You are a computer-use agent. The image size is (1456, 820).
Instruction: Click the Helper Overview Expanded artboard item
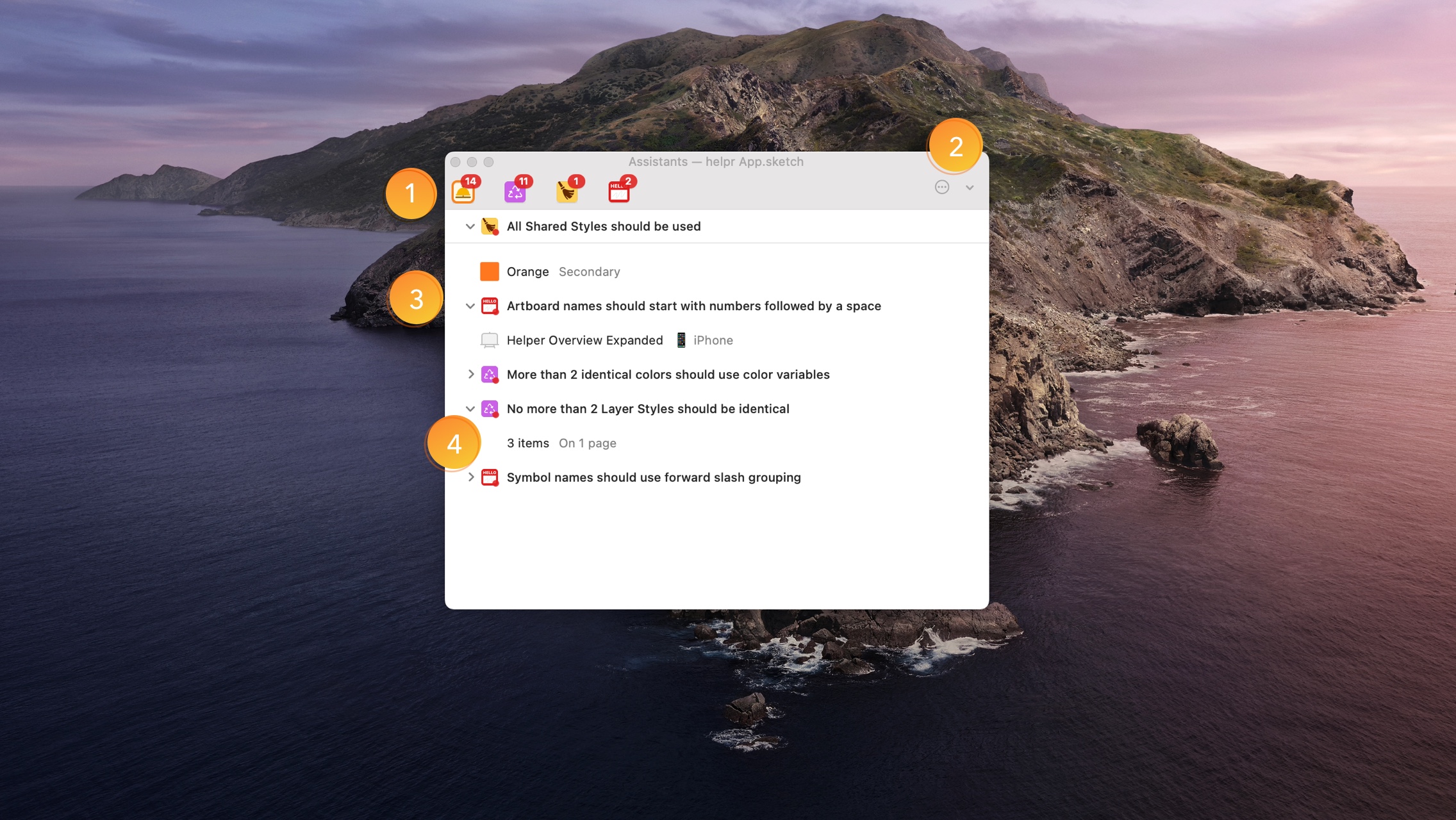pos(584,339)
